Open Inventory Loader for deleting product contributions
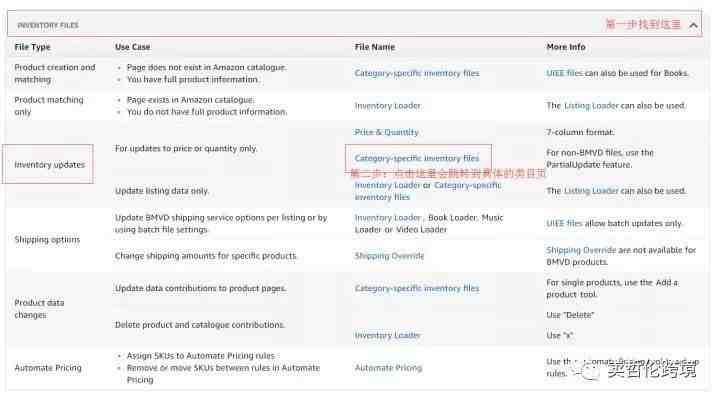 [387, 335]
